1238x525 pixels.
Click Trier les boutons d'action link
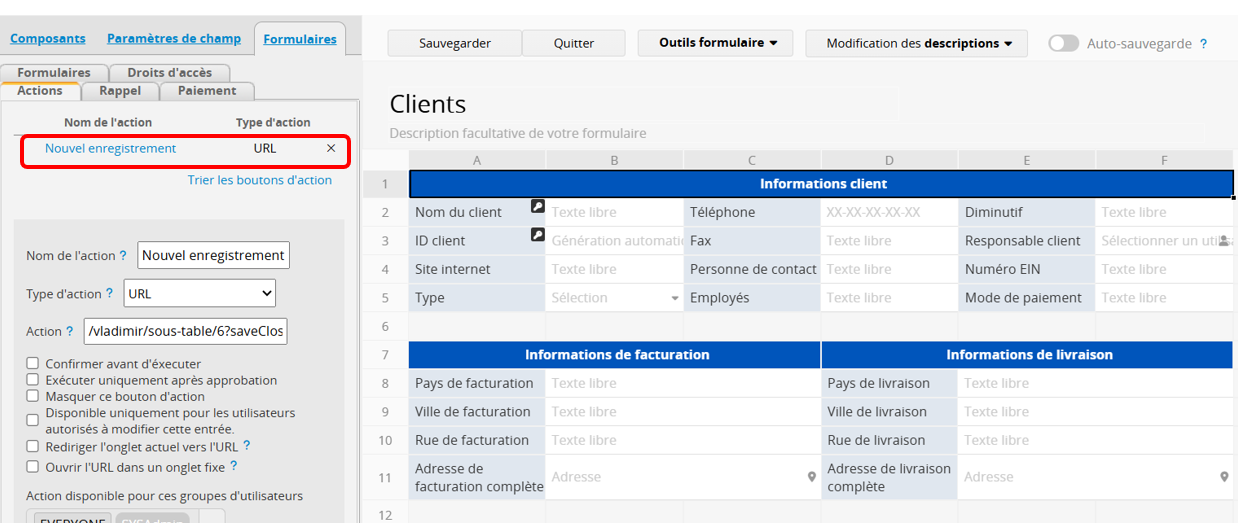click(260, 180)
